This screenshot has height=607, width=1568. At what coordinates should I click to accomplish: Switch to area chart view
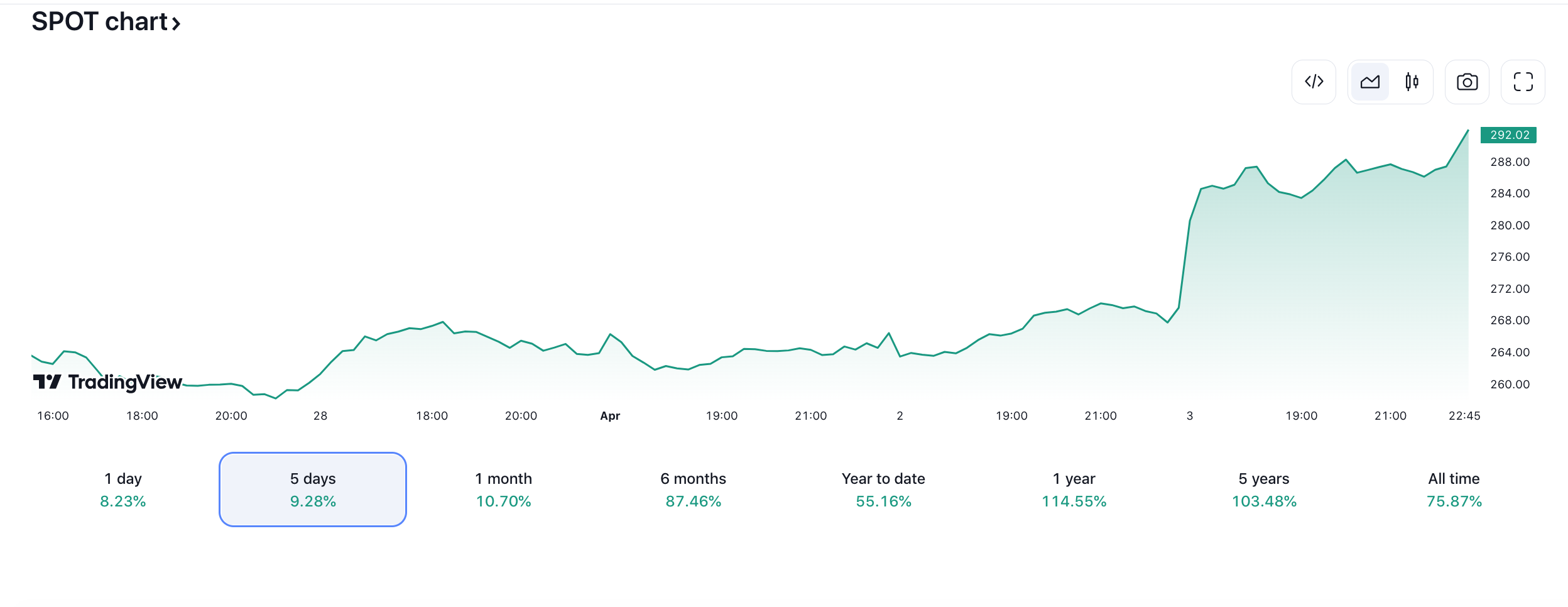(1369, 82)
